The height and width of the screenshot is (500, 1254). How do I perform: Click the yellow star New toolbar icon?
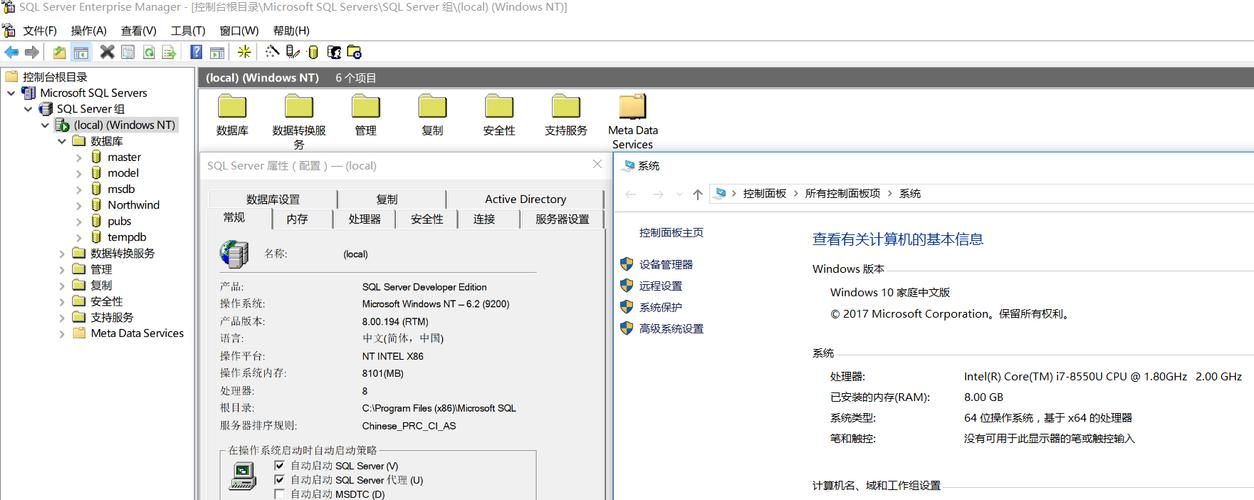click(x=243, y=52)
